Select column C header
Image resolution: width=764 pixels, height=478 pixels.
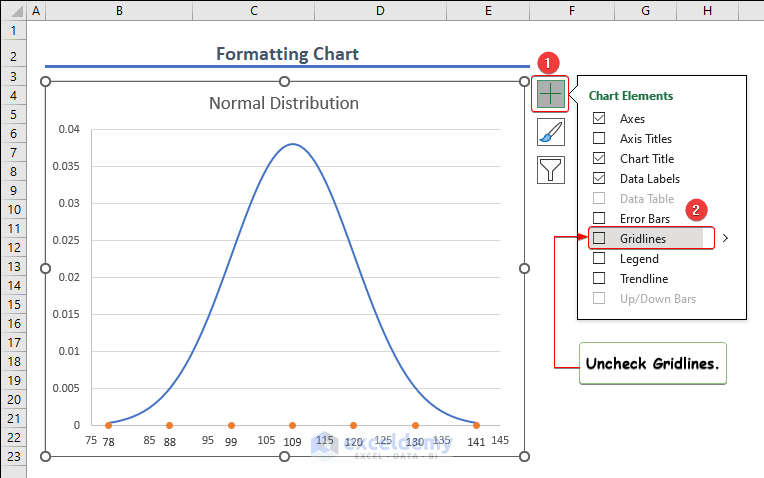(254, 10)
